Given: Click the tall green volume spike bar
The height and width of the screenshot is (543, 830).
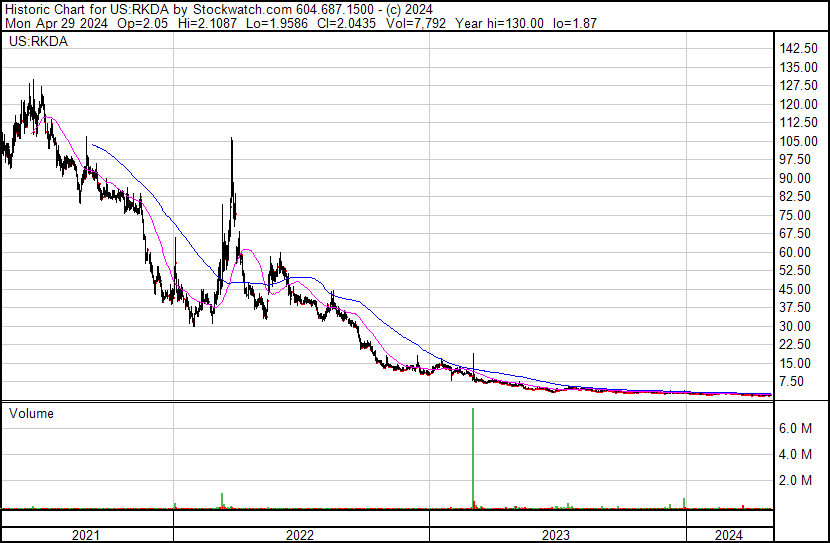Looking at the screenshot, I should coord(472,455).
